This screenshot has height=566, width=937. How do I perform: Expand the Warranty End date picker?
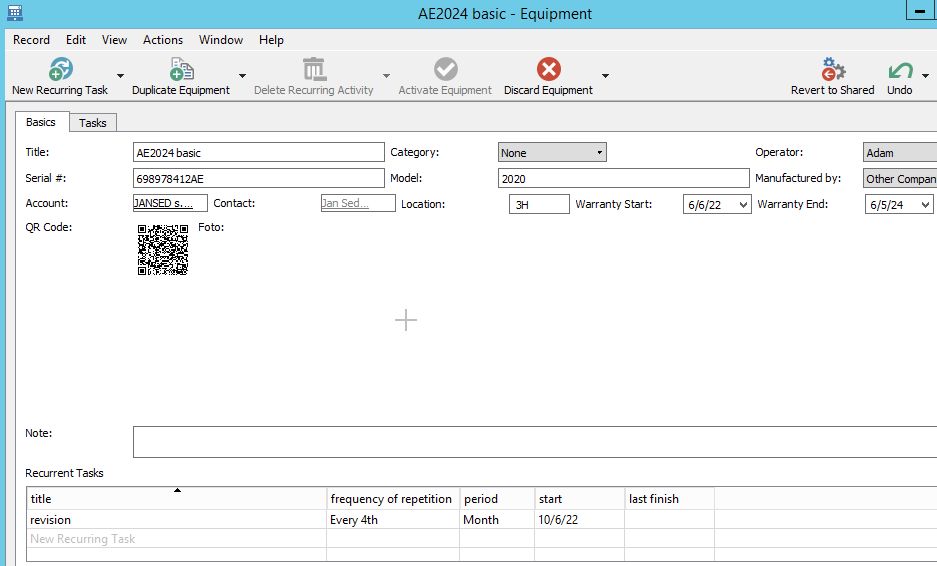pos(924,204)
